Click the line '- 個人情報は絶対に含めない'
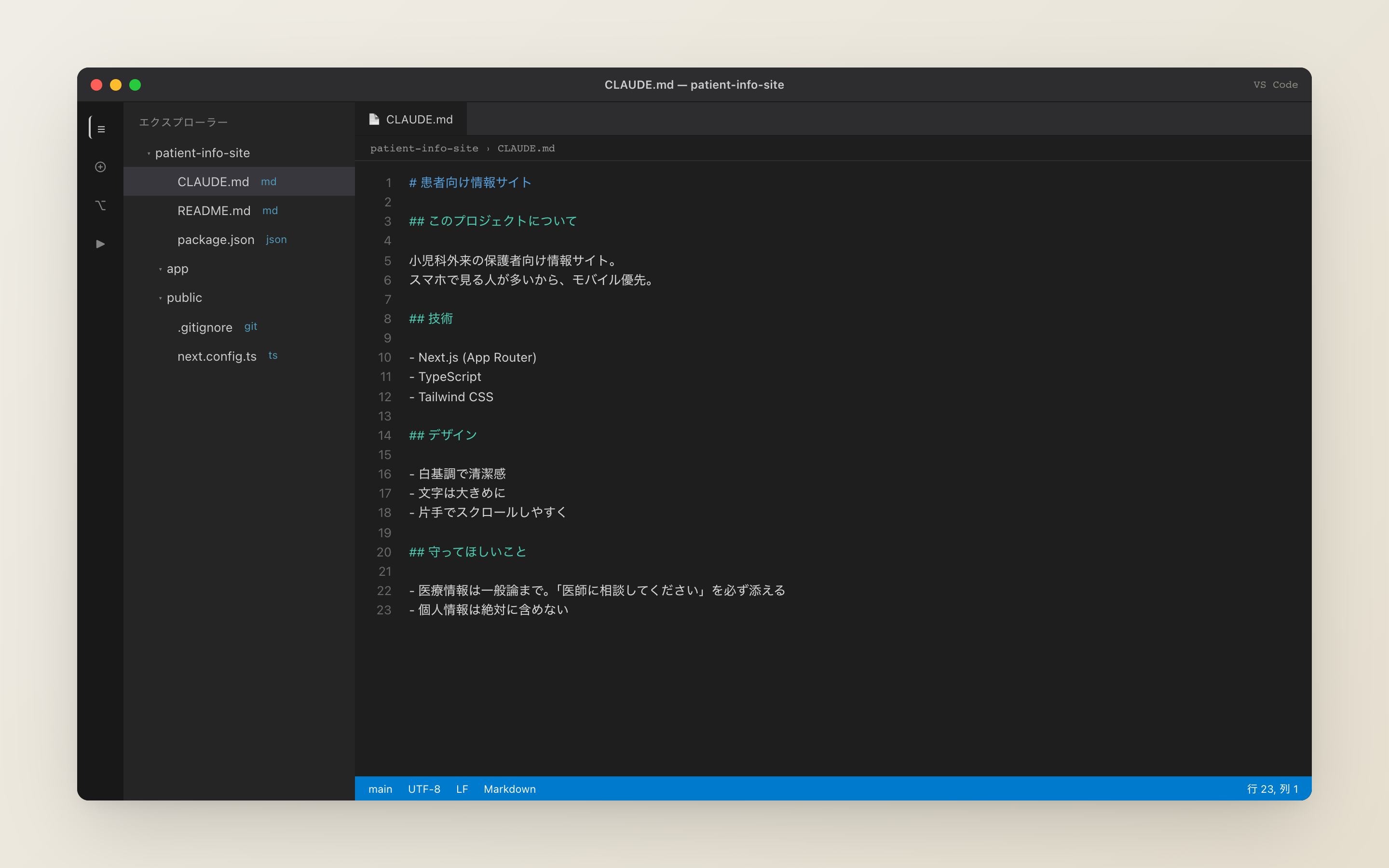 pyautogui.click(x=489, y=610)
